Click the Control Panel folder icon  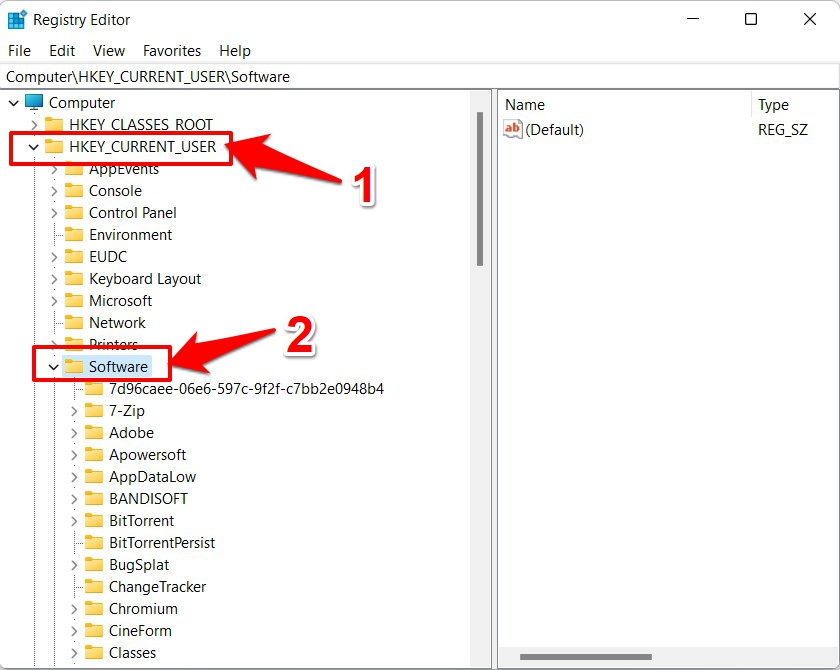pos(74,213)
